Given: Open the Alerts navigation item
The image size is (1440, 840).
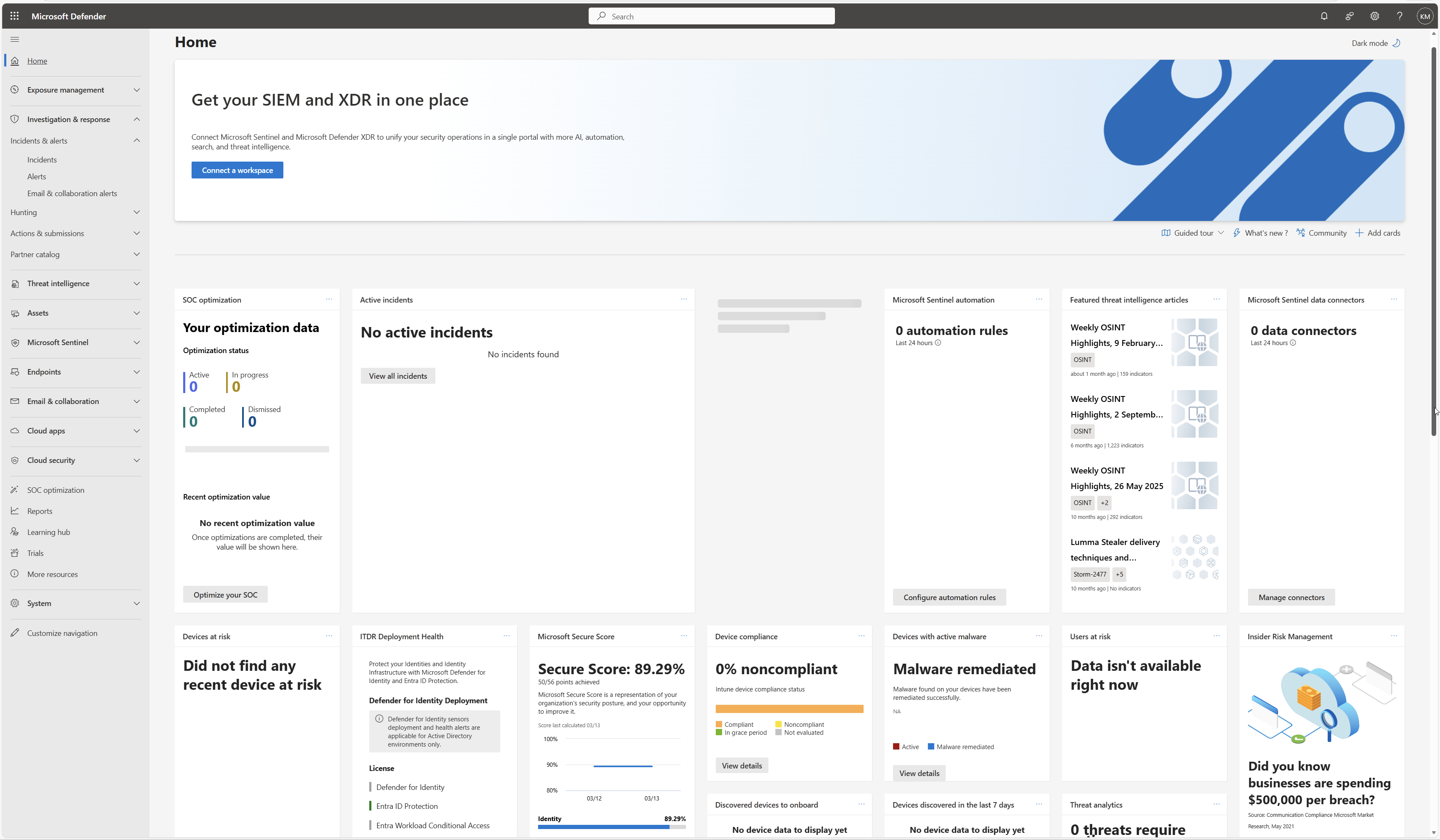Looking at the screenshot, I should 37,176.
